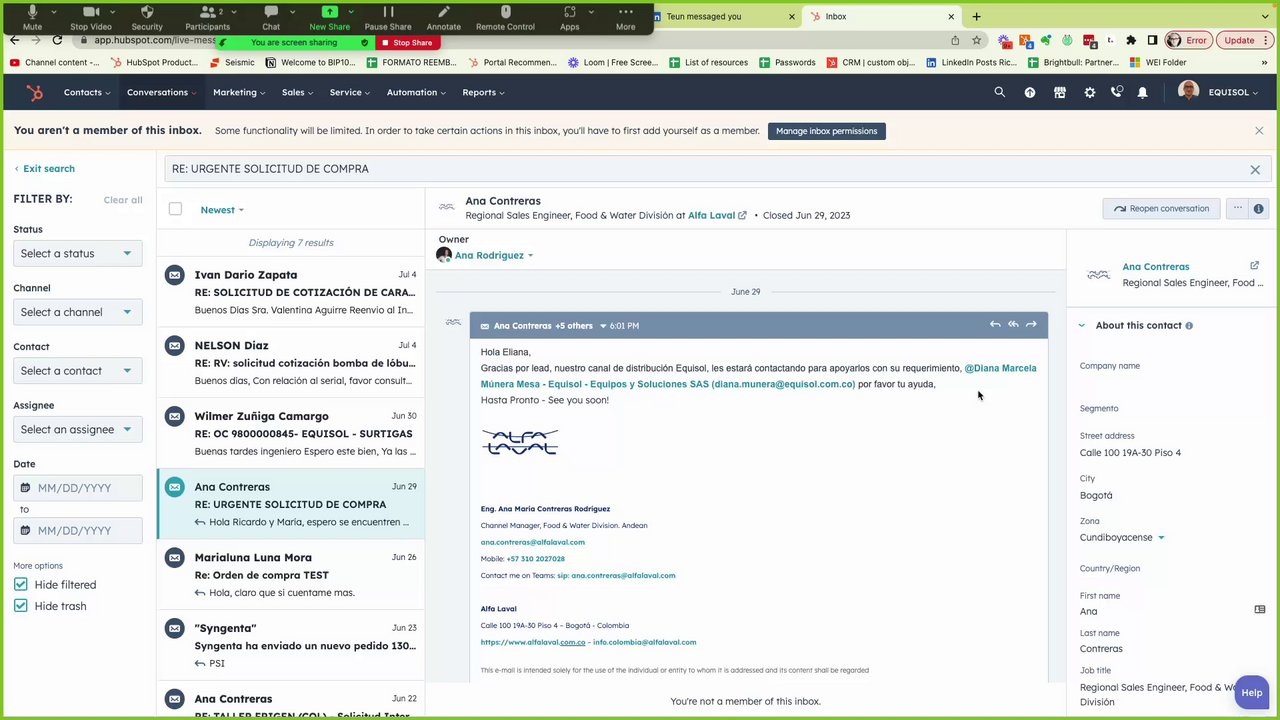
Task: Open the search magnifier in HubSpot nav
Action: pyautogui.click(x=999, y=92)
